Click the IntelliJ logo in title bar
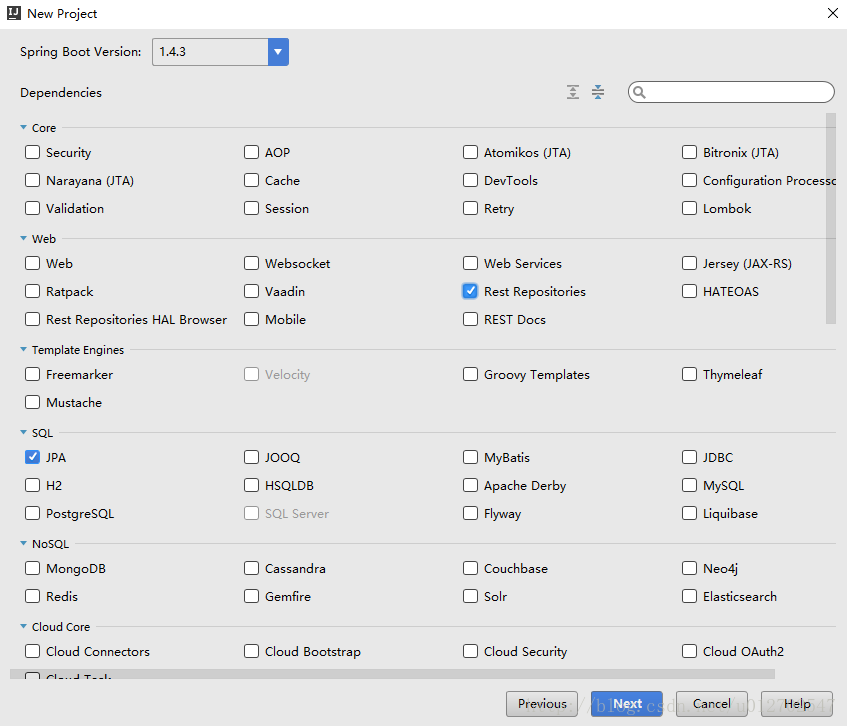The image size is (847, 726). pyautogui.click(x=13, y=14)
